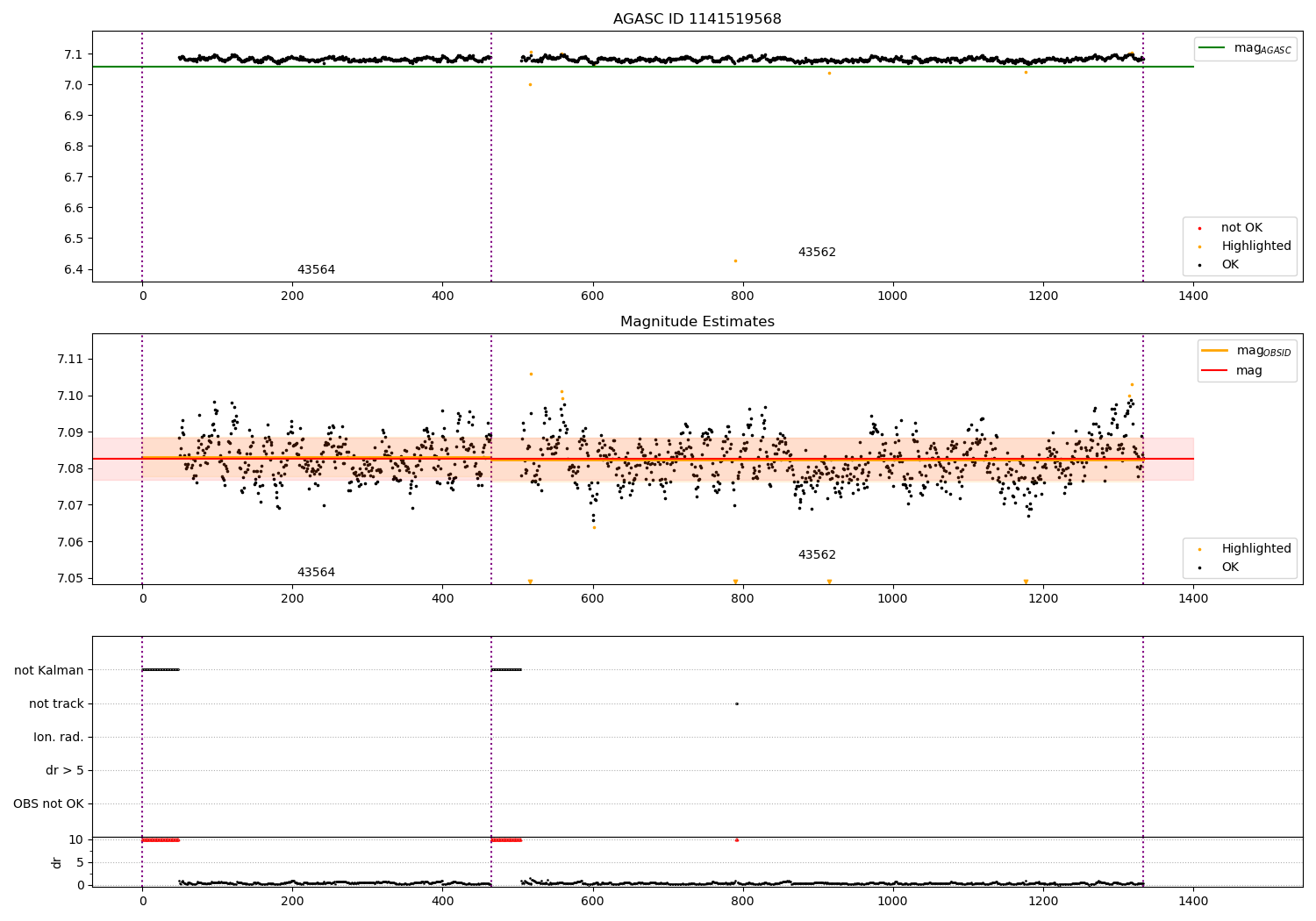Click the 'dr' y-axis label

tap(57, 862)
